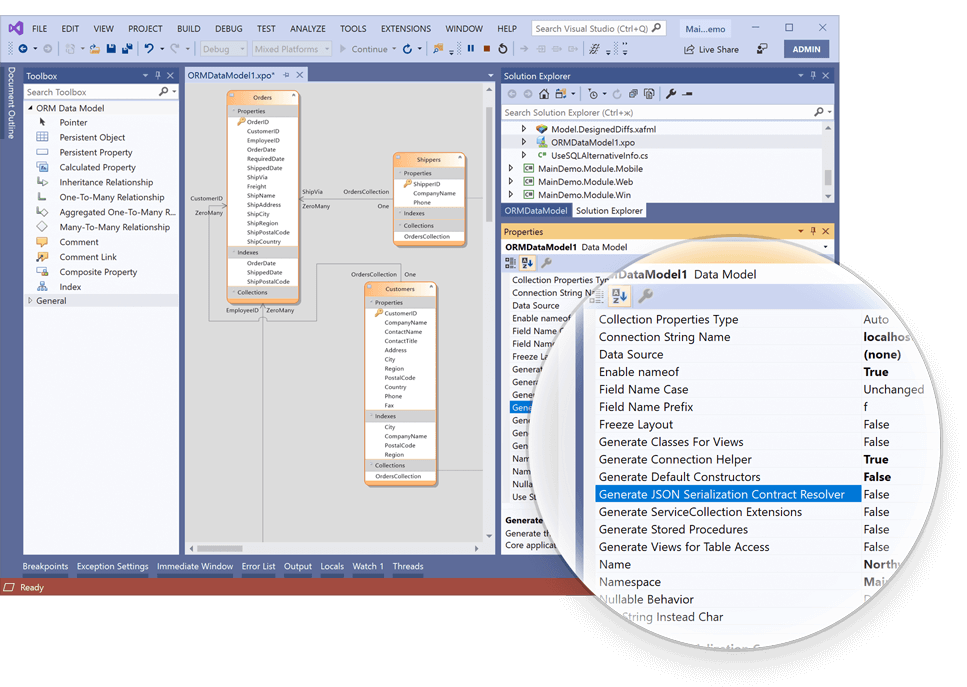
Task: Click the ADMIN button
Action: coord(805,48)
